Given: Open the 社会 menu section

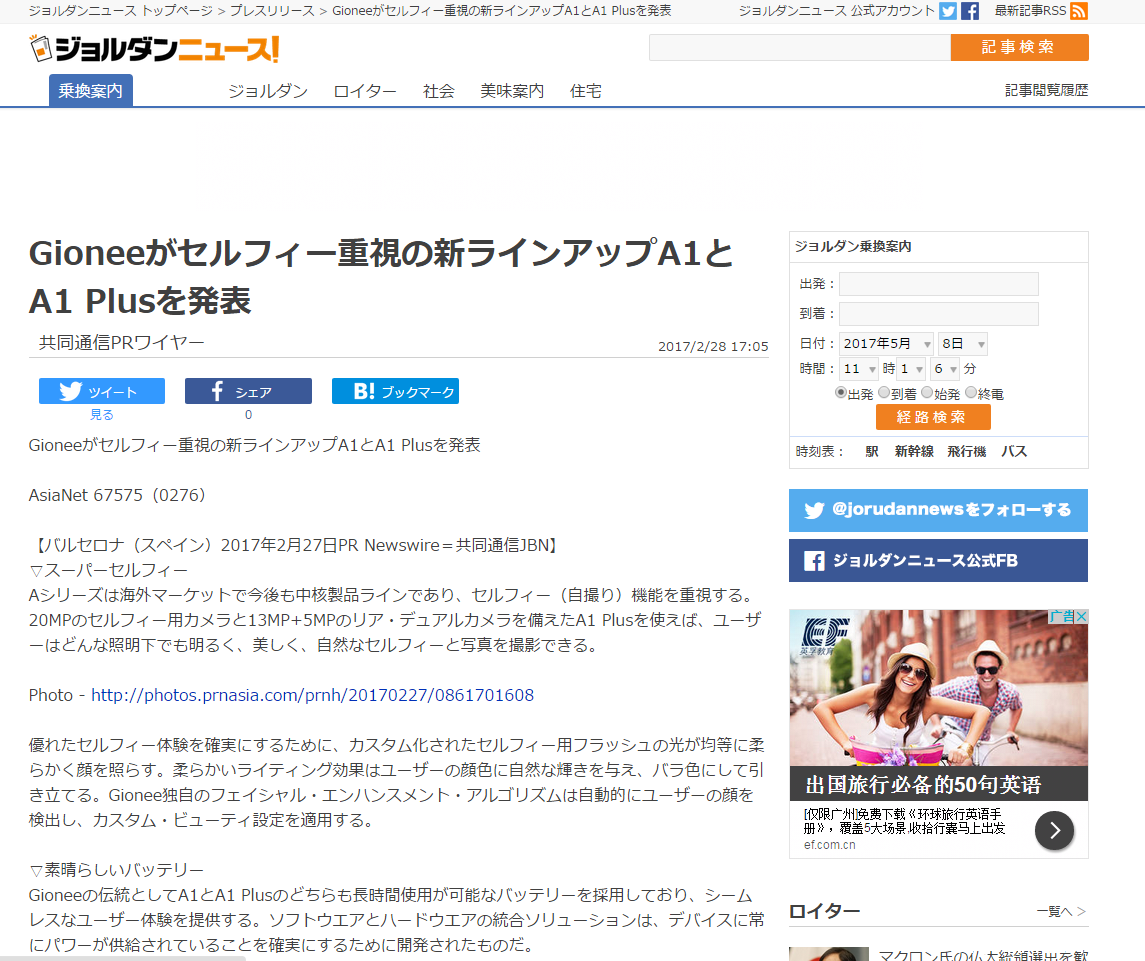Looking at the screenshot, I should 438,91.
